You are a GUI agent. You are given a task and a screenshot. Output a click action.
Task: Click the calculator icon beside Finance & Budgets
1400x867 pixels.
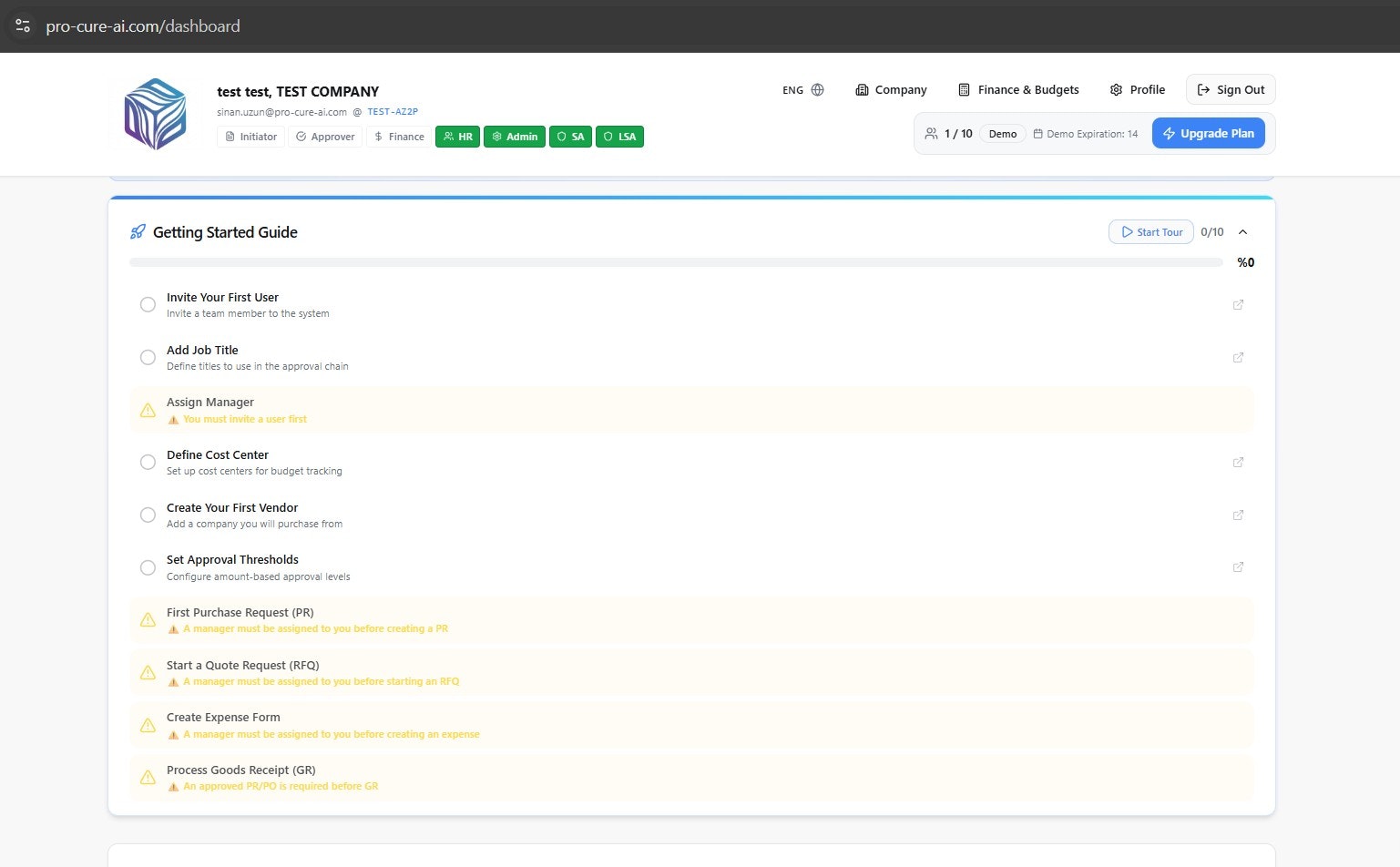pos(964,90)
